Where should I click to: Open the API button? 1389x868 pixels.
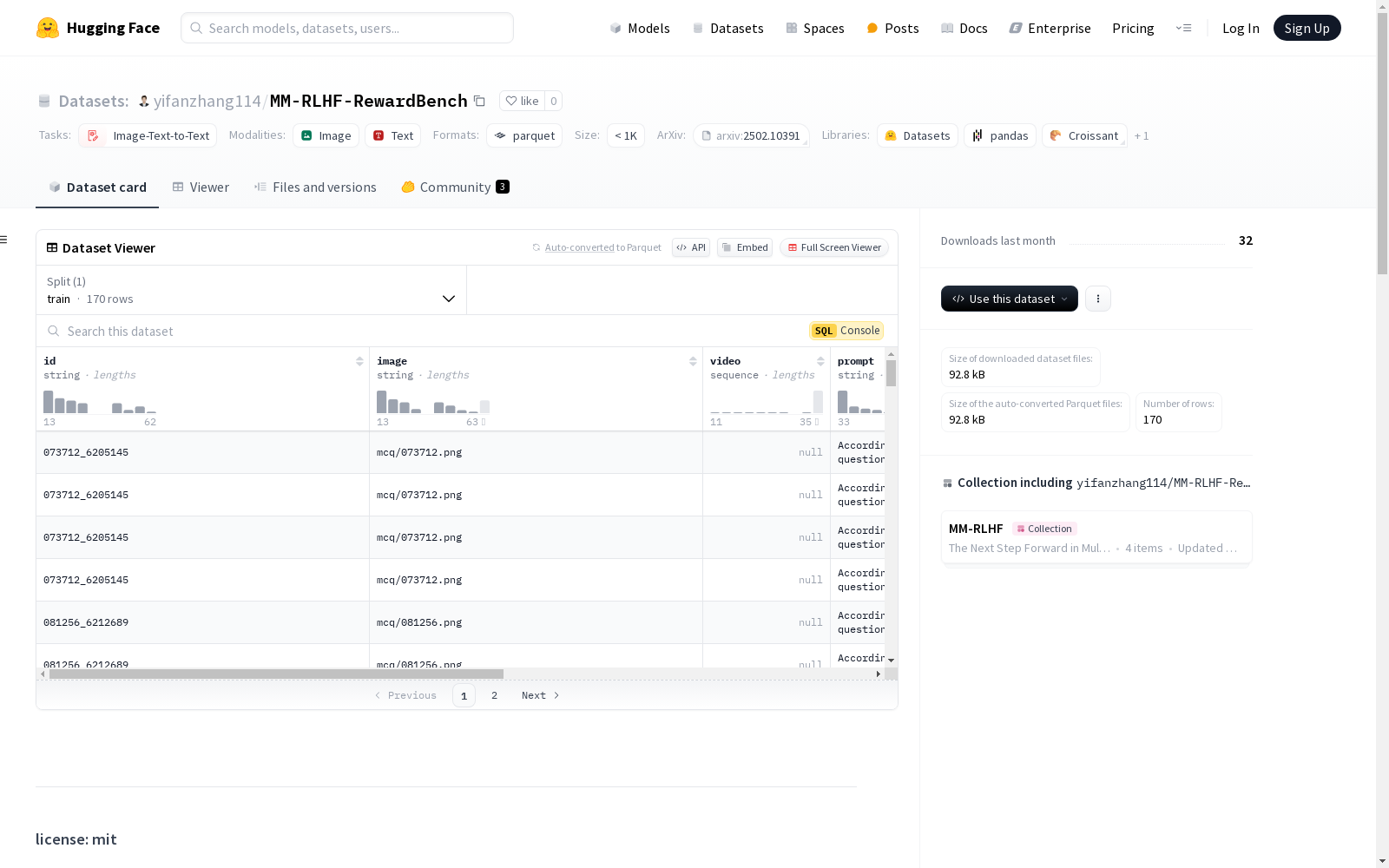[691, 247]
